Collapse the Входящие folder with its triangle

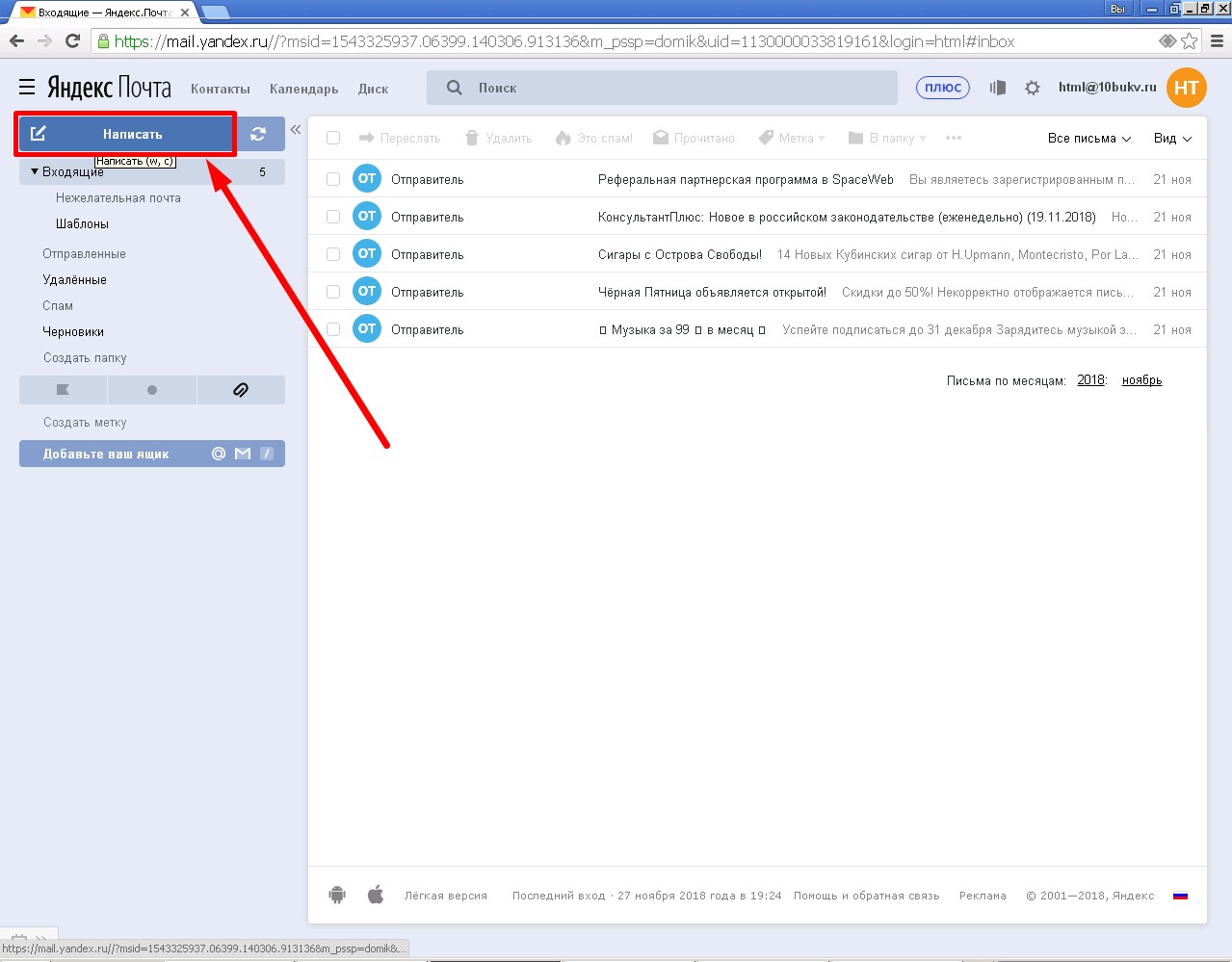(x=35, y=171)
